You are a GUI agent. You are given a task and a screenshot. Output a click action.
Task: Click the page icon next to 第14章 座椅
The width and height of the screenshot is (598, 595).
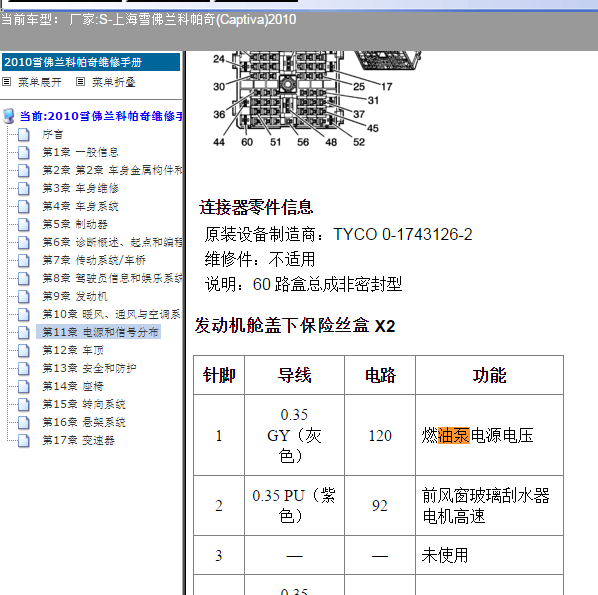24,386
